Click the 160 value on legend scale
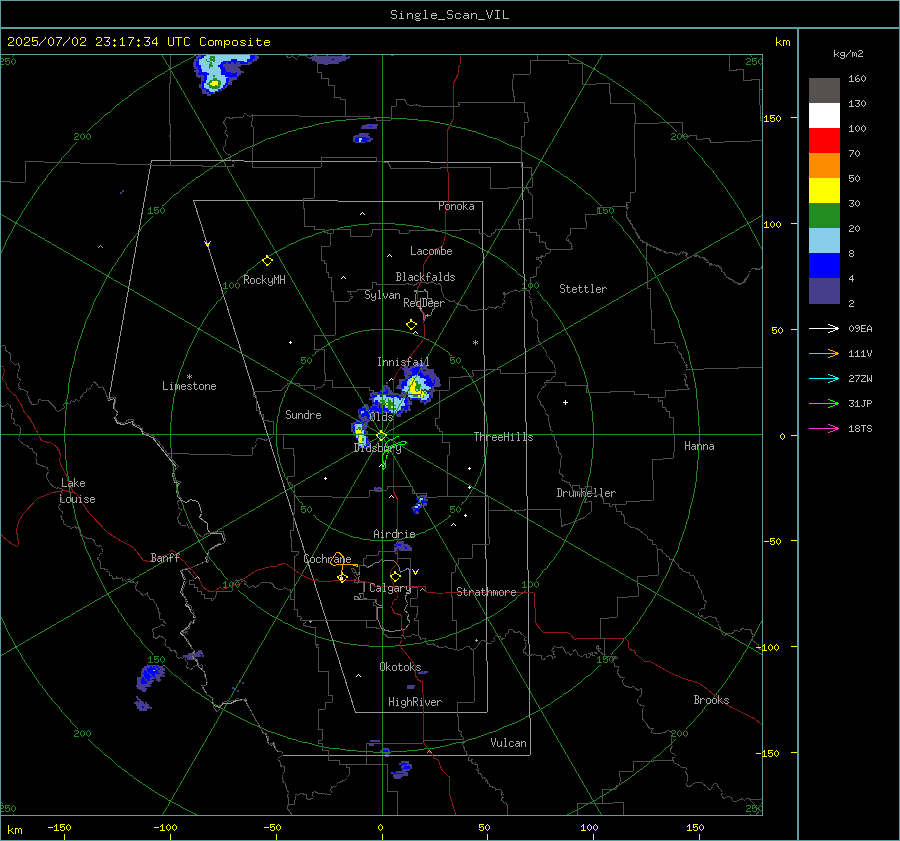Viewport: 900px width, 841px height. point(857,79)
